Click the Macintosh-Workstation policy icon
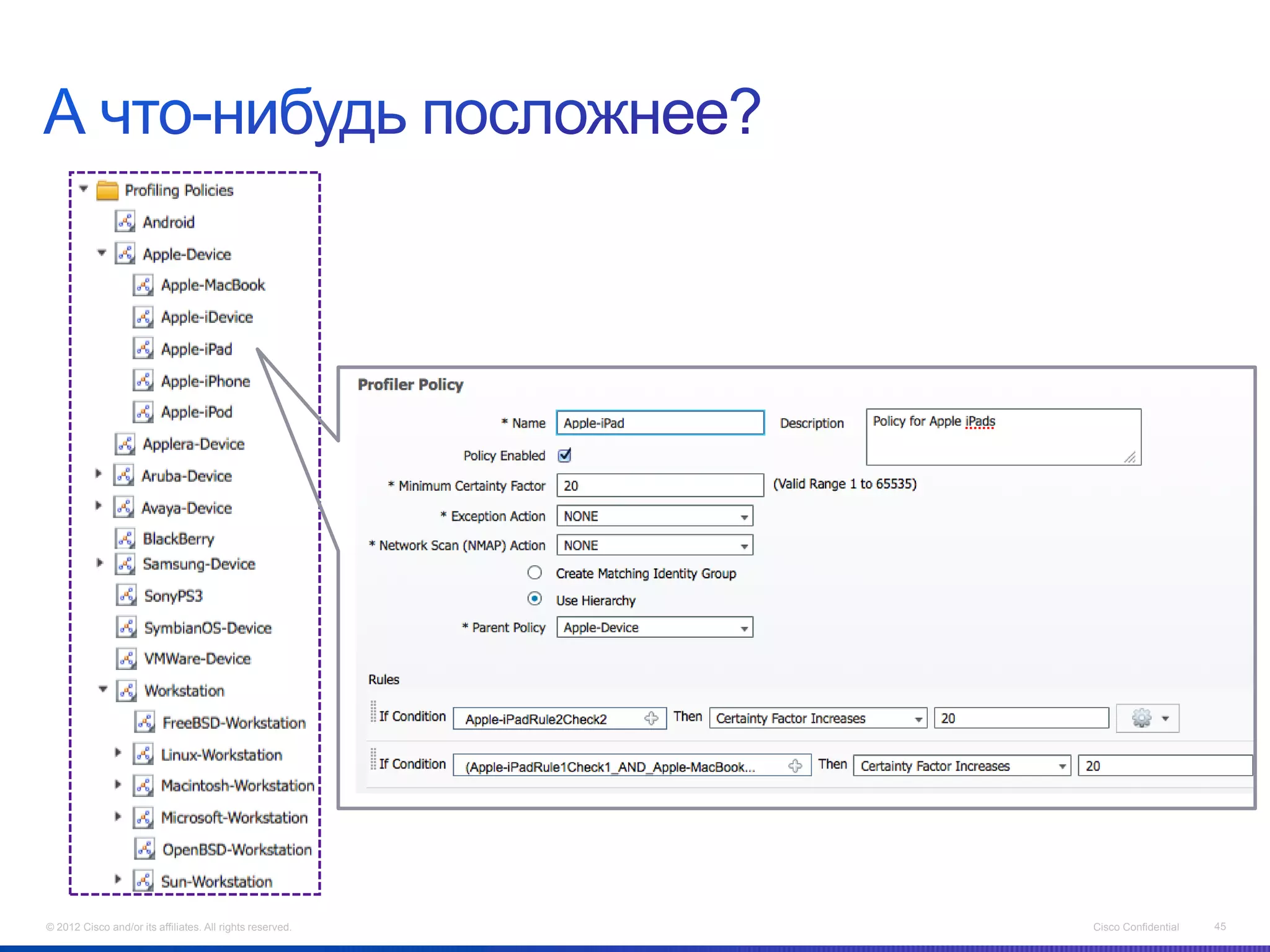Image resolution: width=1270 pixels, height=952 pixels. [x=143, y=786]
